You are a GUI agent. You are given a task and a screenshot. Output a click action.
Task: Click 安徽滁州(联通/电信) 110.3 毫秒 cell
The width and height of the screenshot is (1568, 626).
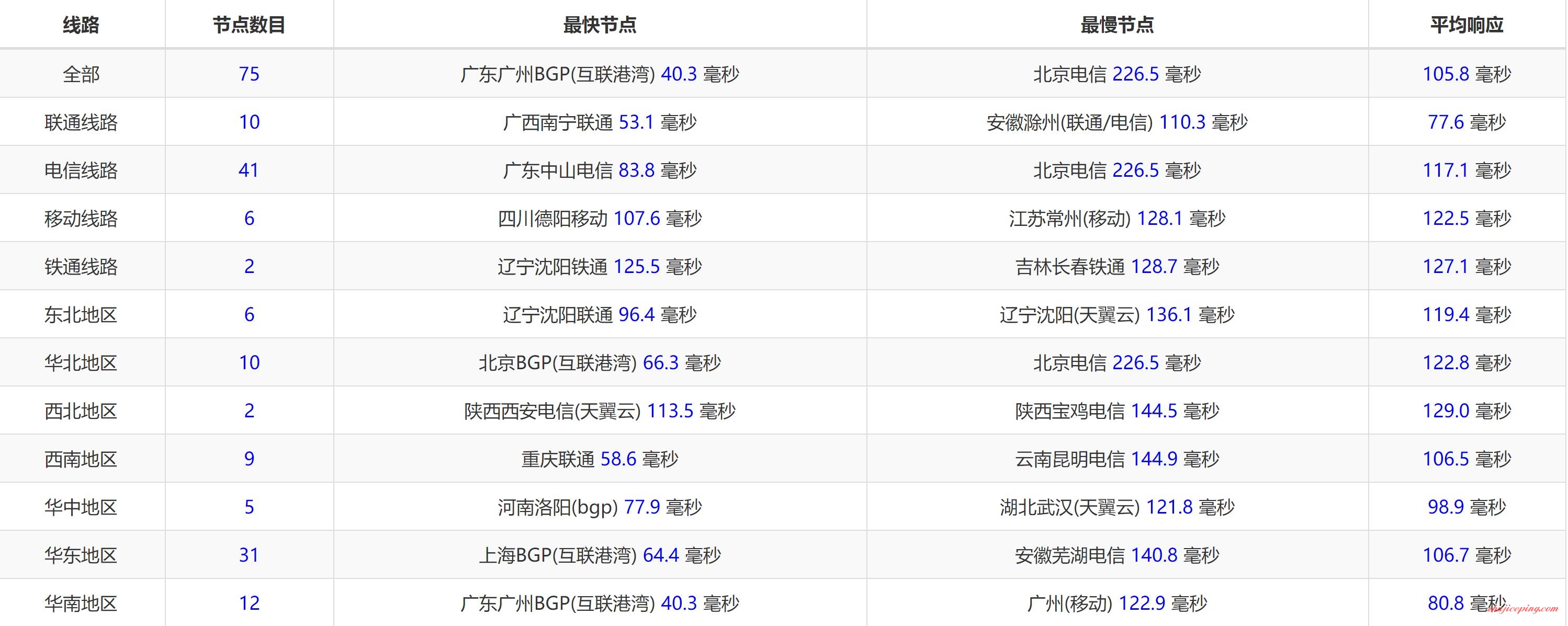1117,122
